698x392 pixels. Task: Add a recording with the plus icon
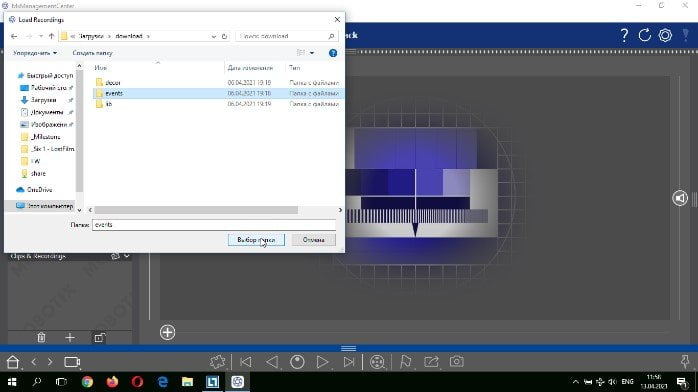[x=70, y=338]
